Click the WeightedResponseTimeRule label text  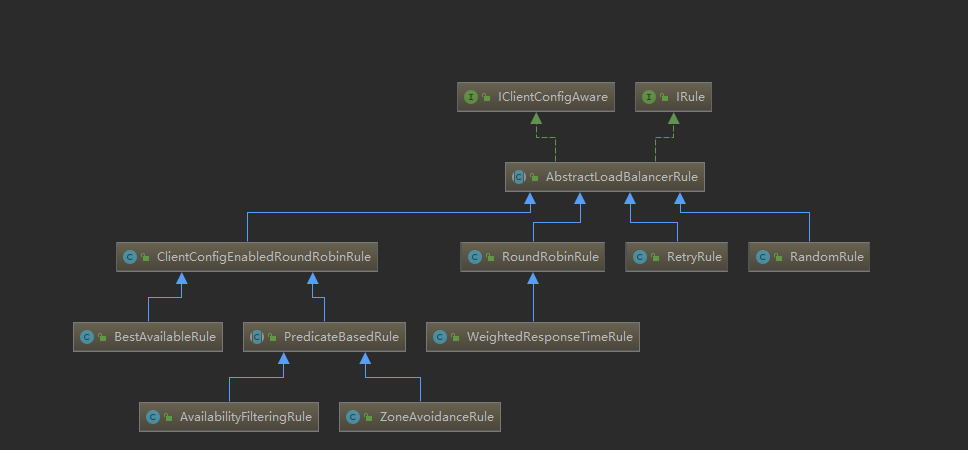click(x=549, y=337)
